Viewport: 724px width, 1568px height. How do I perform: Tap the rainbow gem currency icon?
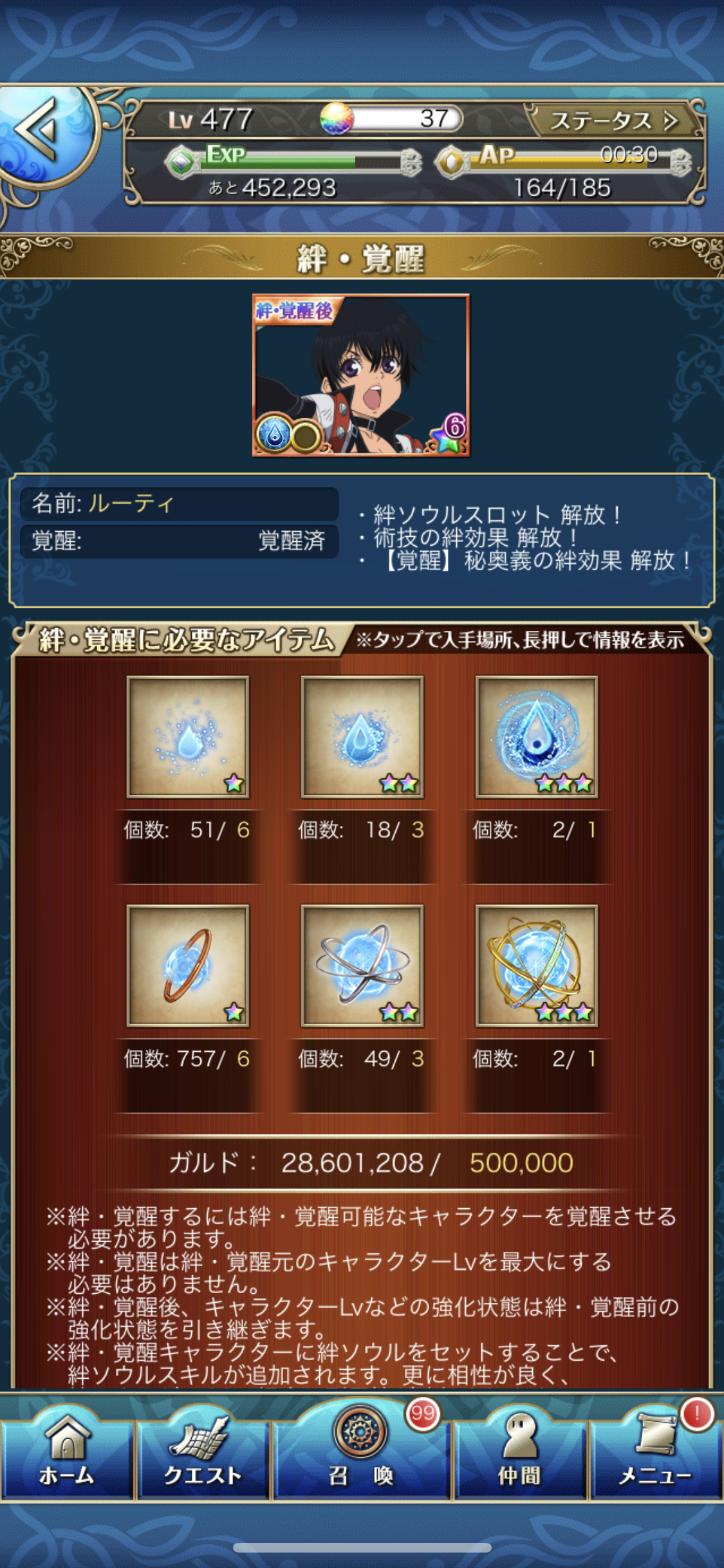(337, 118)
